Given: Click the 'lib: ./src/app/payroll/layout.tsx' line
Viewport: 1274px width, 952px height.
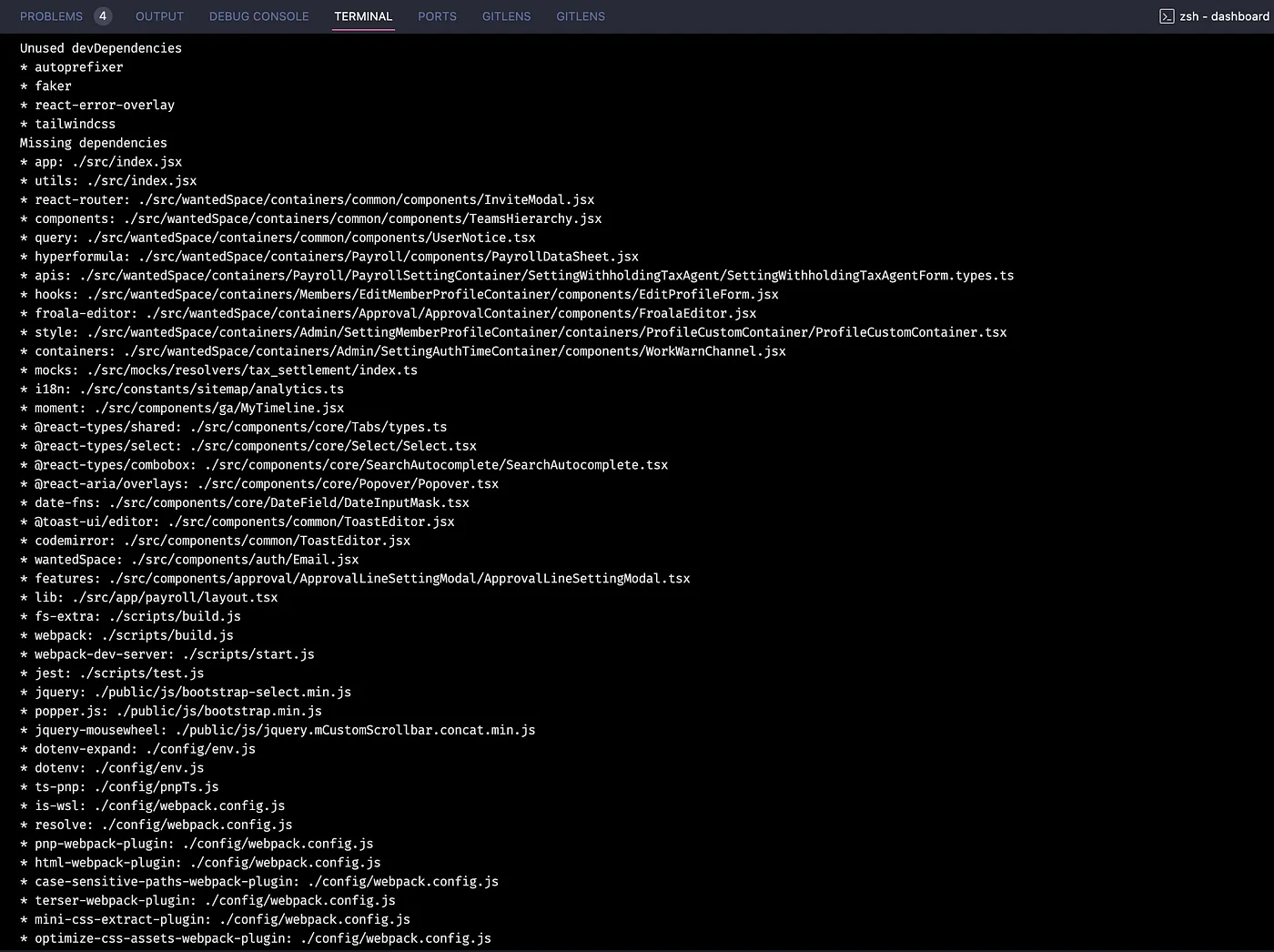Looking at the screenshot, I should (x=149, y=598).
